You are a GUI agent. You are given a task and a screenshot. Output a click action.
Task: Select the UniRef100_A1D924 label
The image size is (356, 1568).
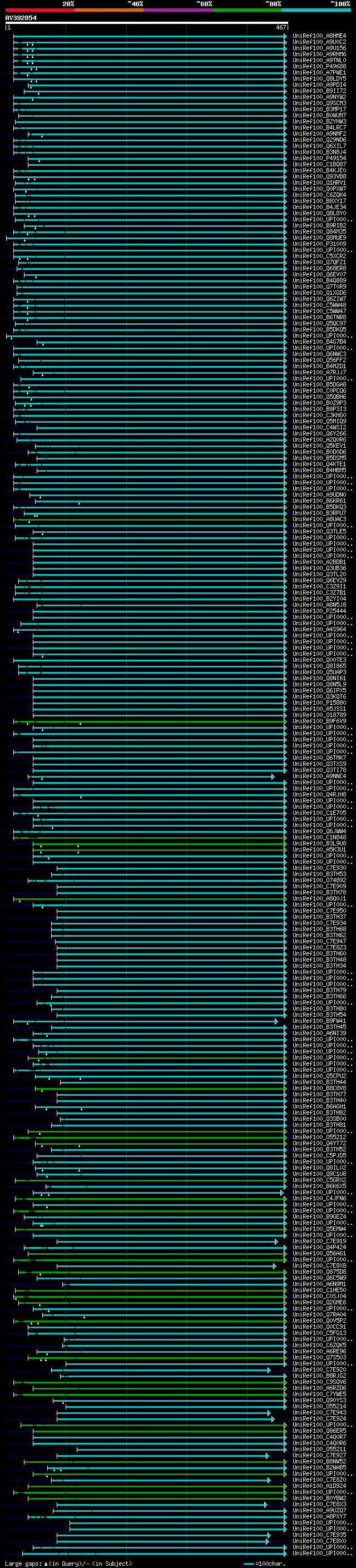[x=319, y=1486]
